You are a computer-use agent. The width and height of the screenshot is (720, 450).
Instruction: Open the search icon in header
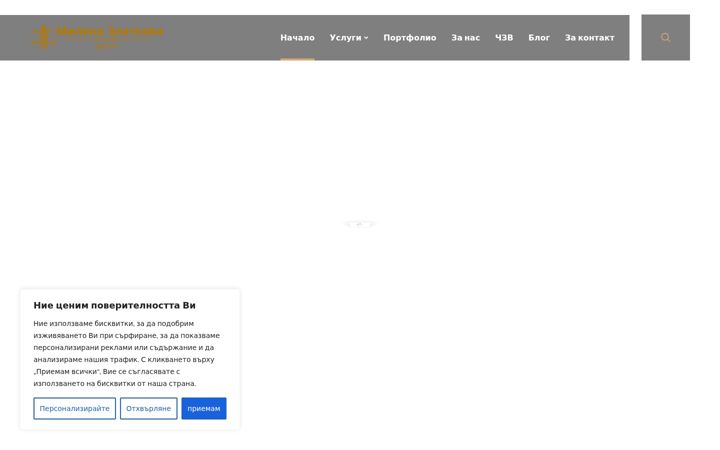click(x=665, y=38)
